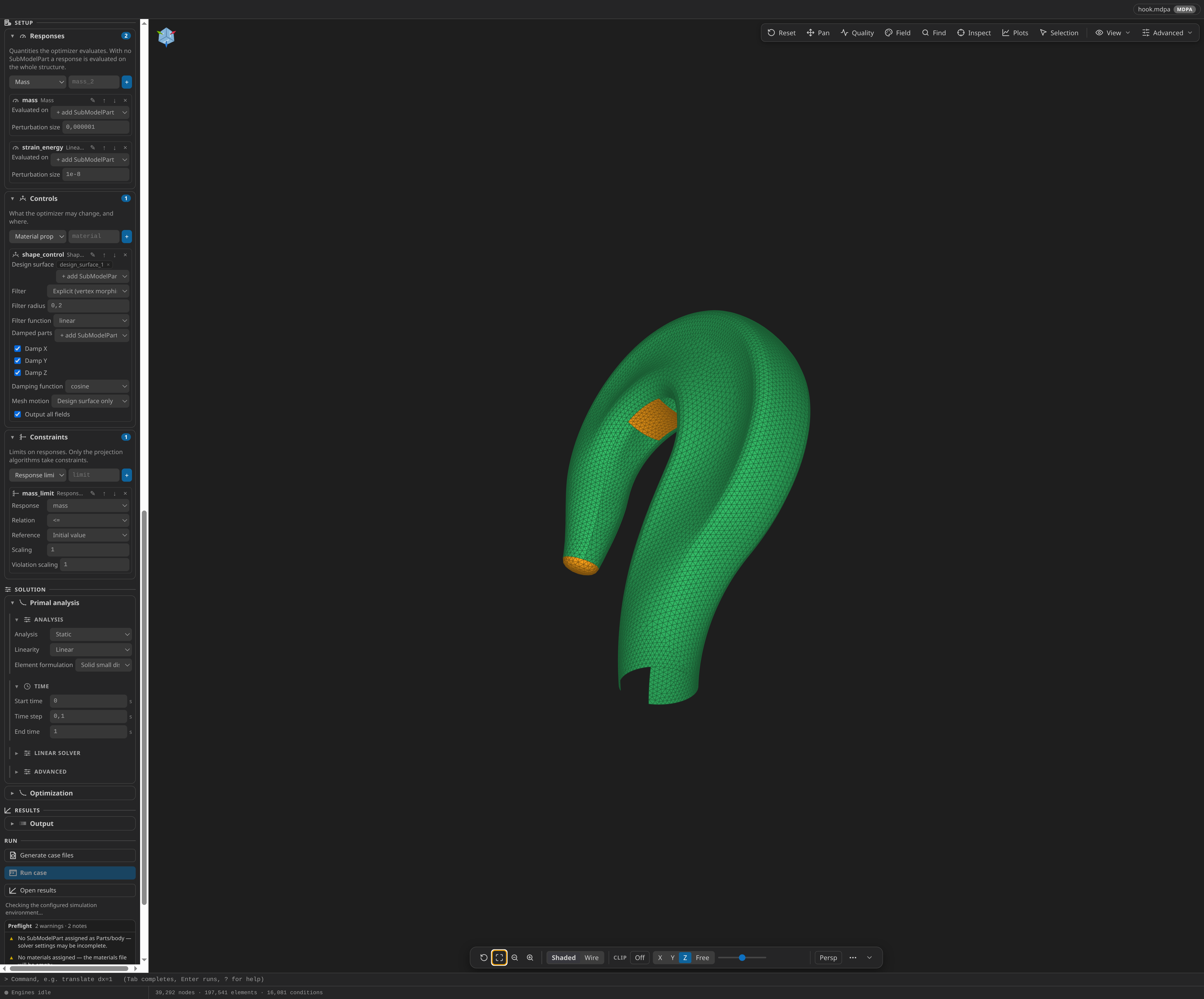
Task: Toggle Output all fields checkbox
Action: click(17, 414)
